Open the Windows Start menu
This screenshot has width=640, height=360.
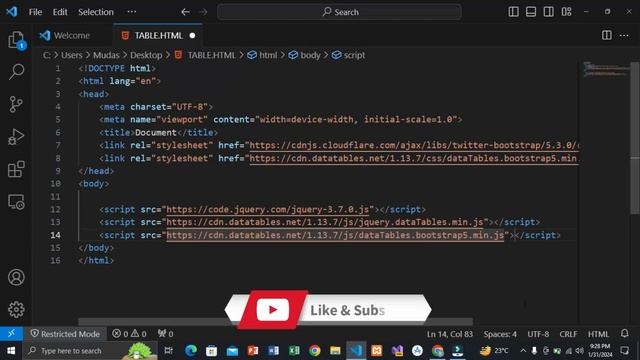pyautogui.click(x=11, y=351)
